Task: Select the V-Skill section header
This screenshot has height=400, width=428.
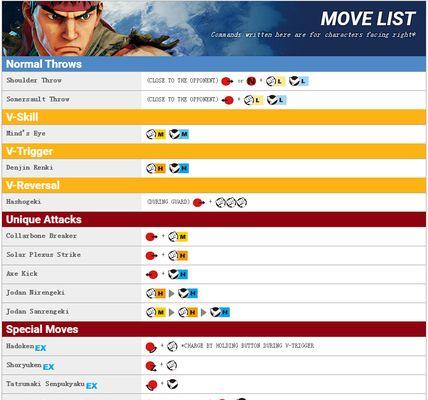Action: (x=214, y=117)
